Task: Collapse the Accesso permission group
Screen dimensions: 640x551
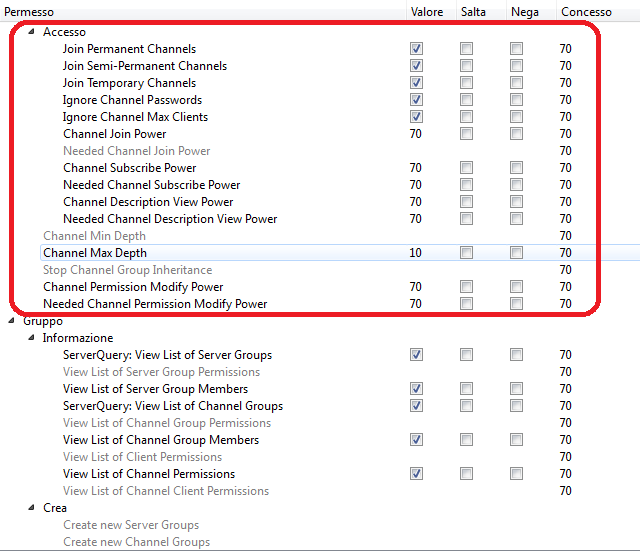Action: tap(31, 32)
